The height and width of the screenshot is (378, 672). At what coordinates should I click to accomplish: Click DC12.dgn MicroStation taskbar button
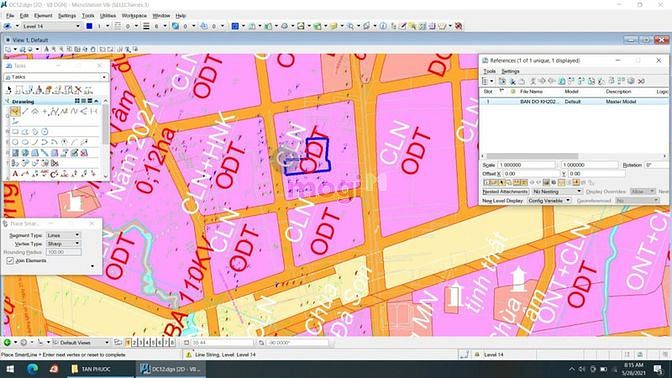pyautogui.click(x=171, y=369)
